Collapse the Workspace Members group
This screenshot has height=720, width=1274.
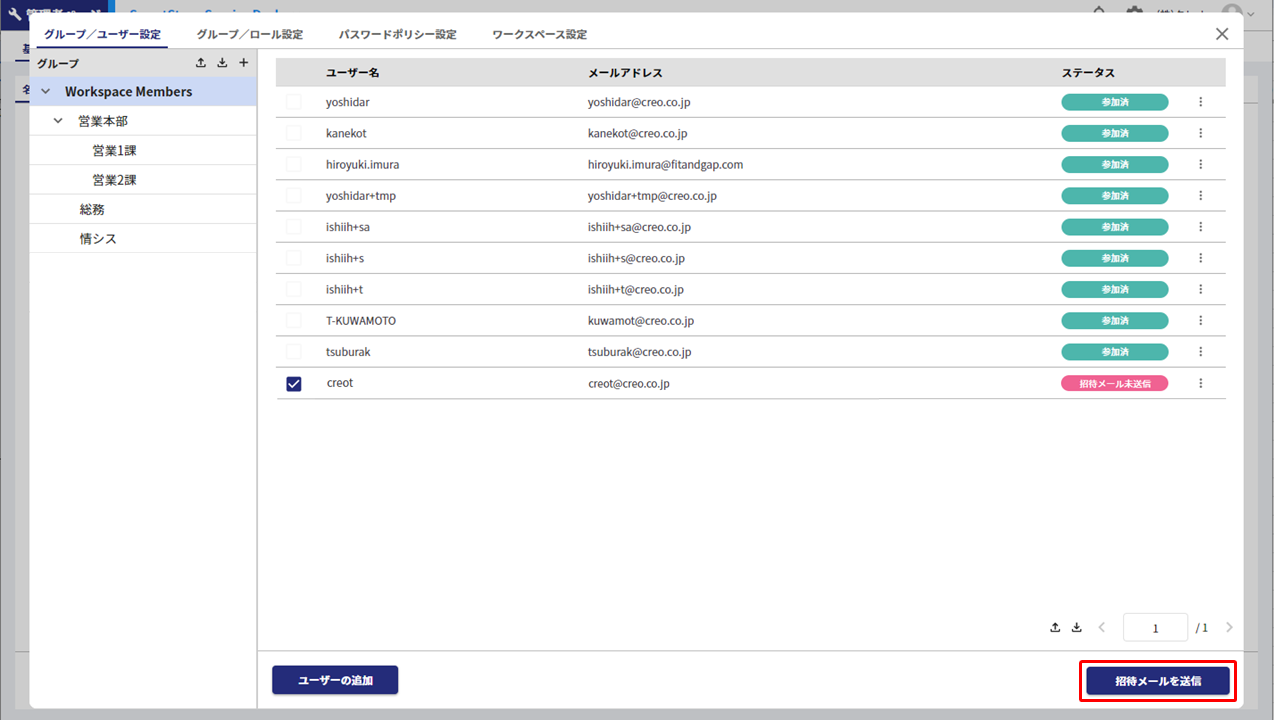point(46,92)
